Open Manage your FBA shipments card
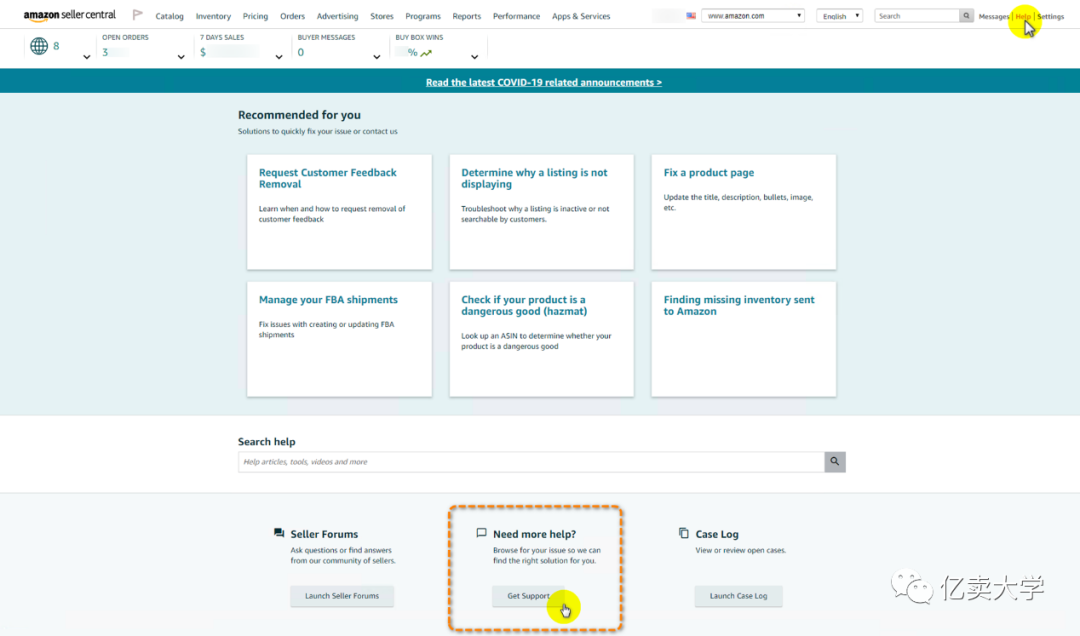1080x636 pixels. tap(340, 339)
